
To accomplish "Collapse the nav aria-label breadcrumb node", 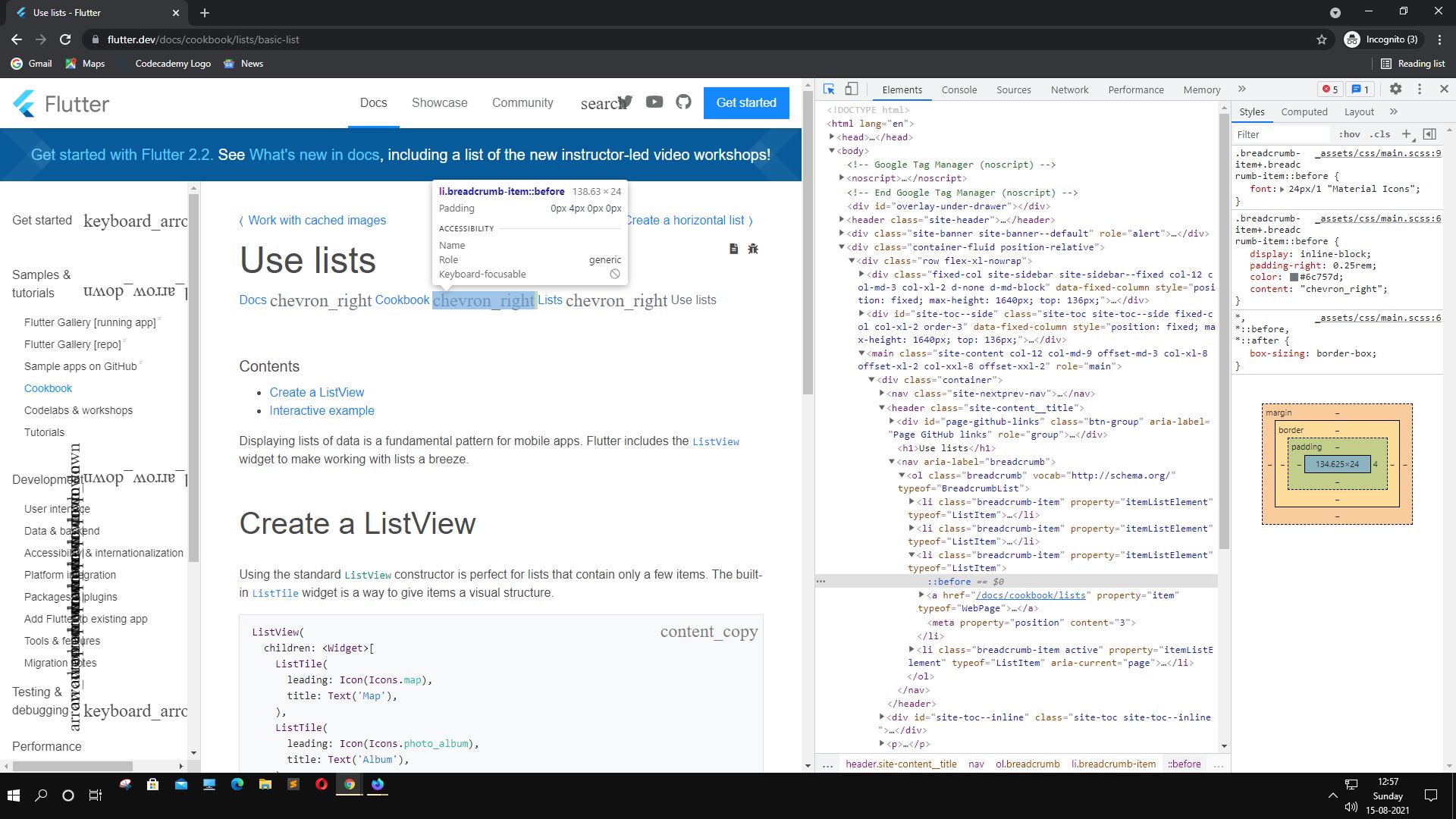I will 892,462.
